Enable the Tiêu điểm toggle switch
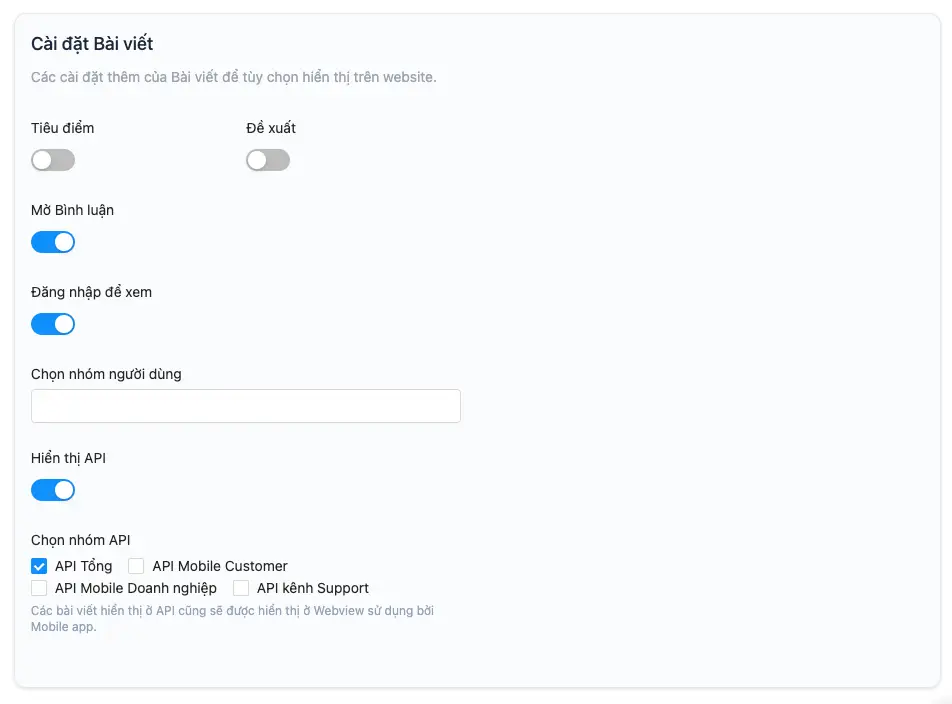 click(53, 160)
